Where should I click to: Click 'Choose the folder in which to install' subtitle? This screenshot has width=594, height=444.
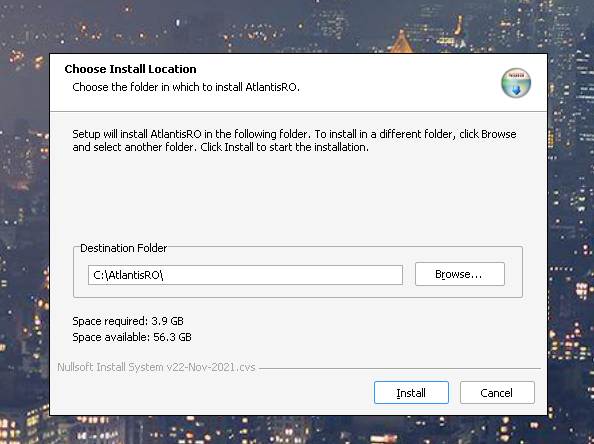coord(186,87)
